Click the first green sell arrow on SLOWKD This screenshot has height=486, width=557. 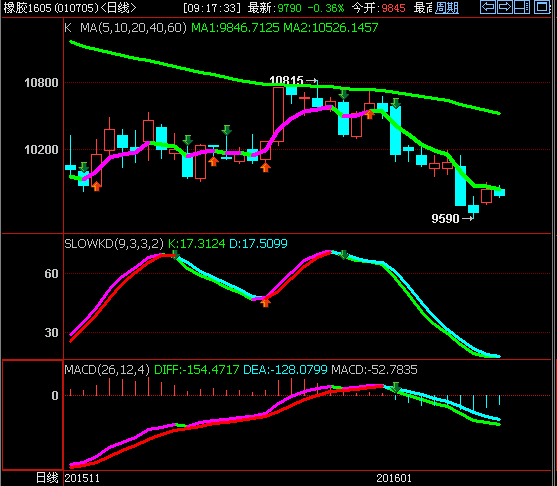175,254
